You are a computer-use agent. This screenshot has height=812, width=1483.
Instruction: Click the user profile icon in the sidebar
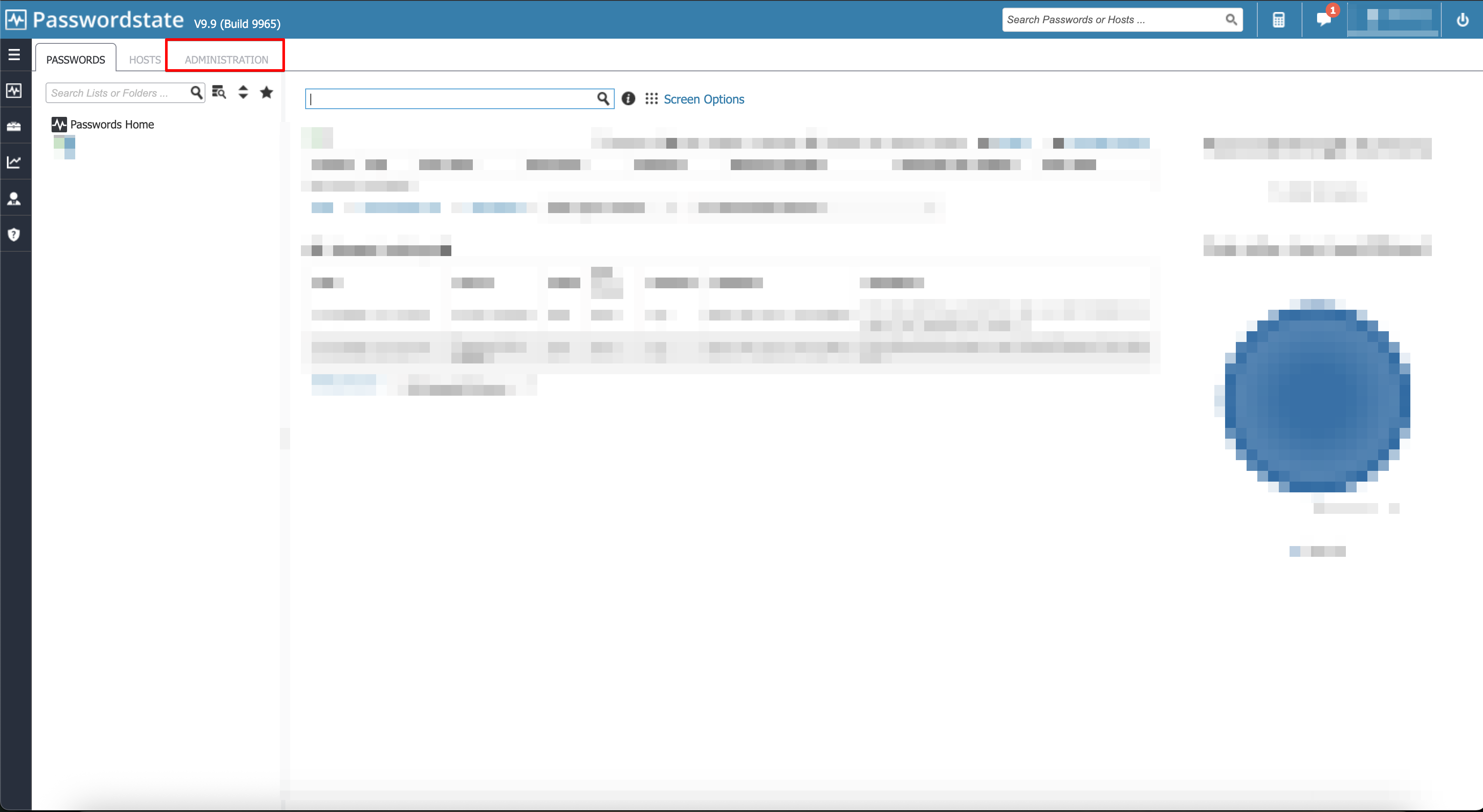click(x=14, y=198)
